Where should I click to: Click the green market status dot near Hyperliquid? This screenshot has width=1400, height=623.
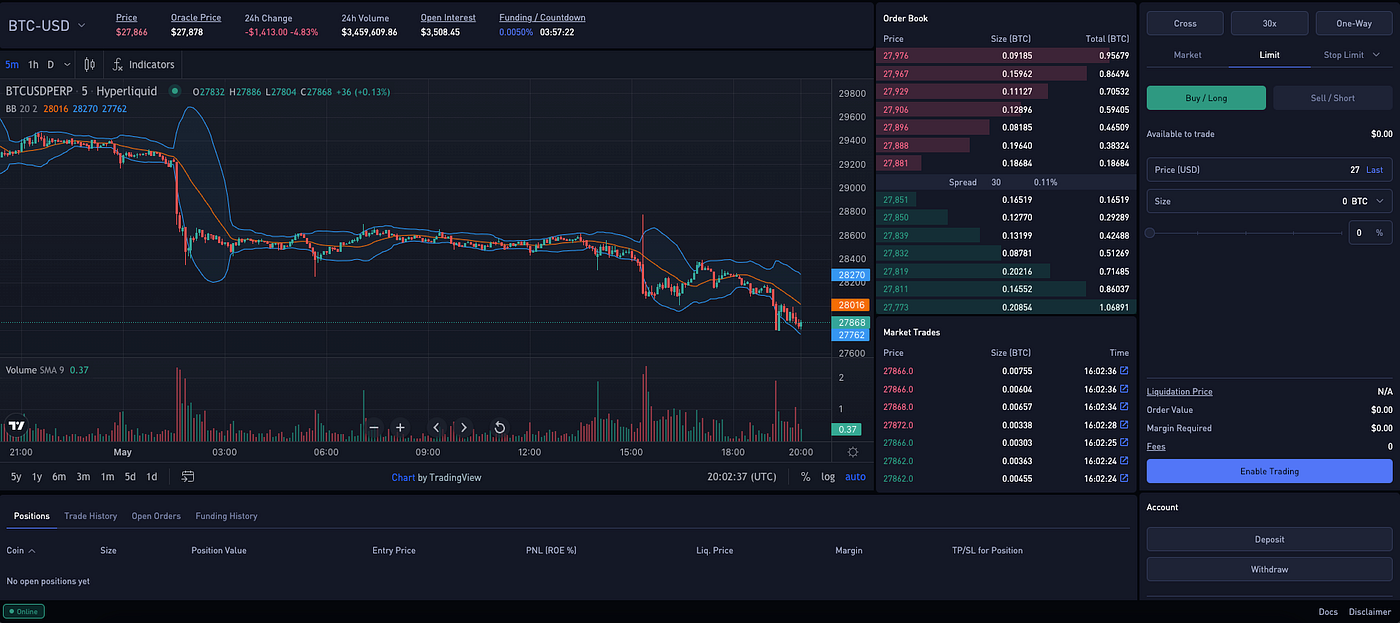tap(175, 91)
